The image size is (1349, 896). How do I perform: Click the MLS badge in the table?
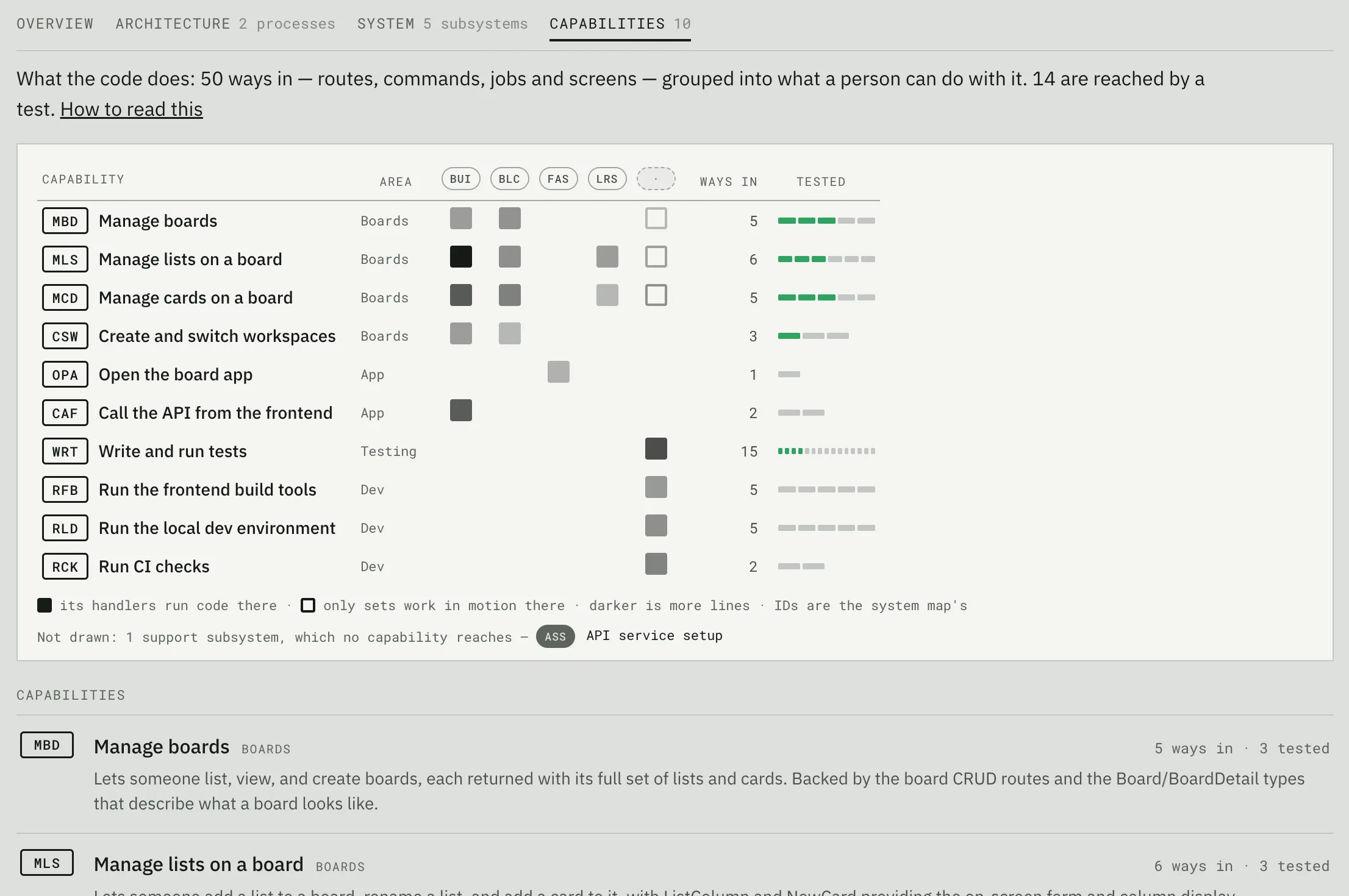point(65,259)
